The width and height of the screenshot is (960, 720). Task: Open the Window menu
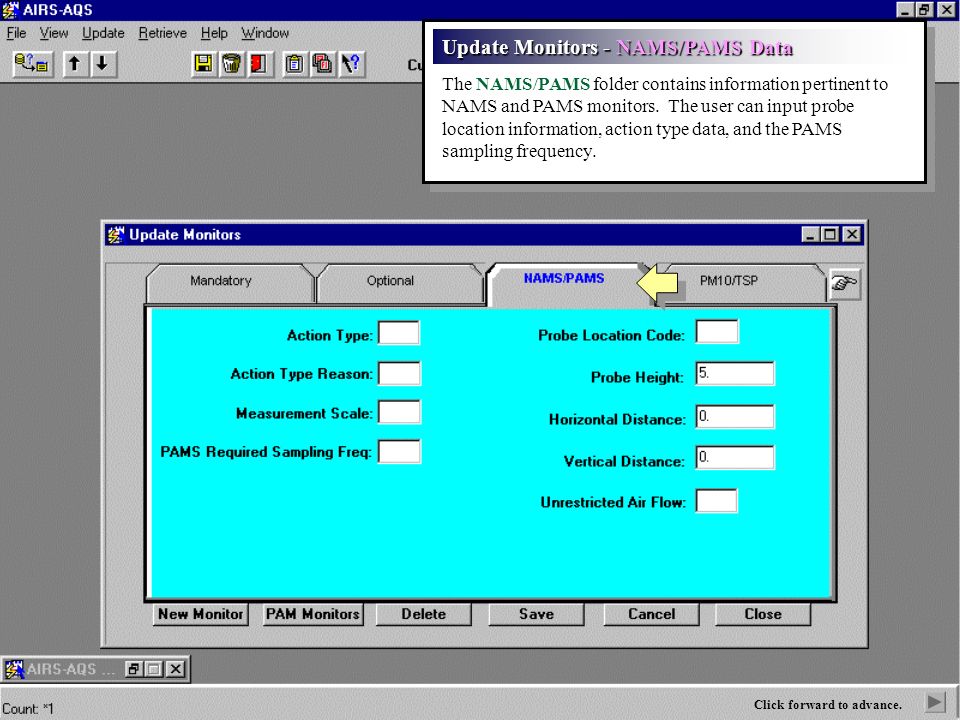(265, 33)
